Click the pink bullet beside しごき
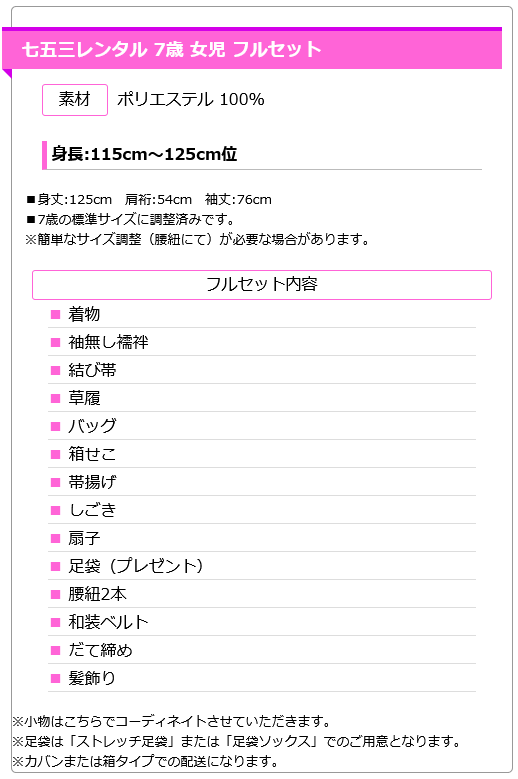Image resolution: width=518 pixels, height=779 pixels. click(x=56, y=510)
